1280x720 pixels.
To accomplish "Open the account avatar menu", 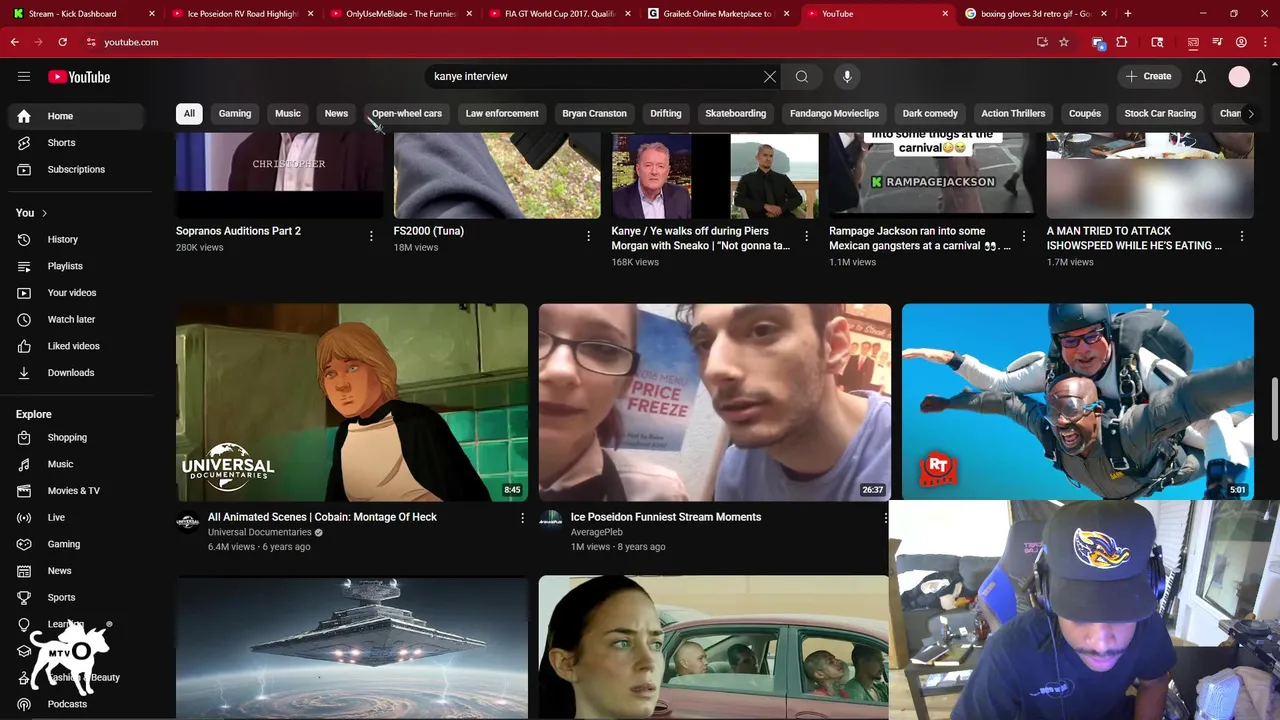I will pyautogui.click(x=1239, y=77).
